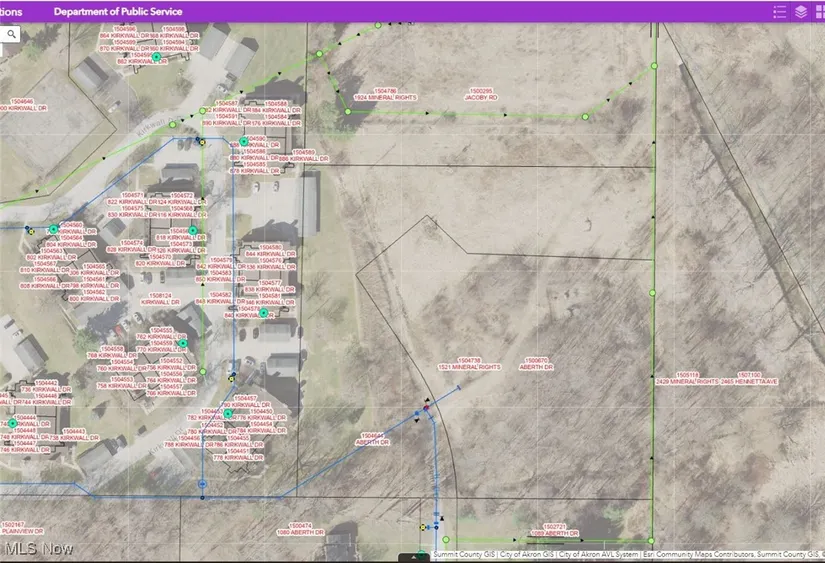Click the purple valve node on Aberth Dr

tap(426, 407)
